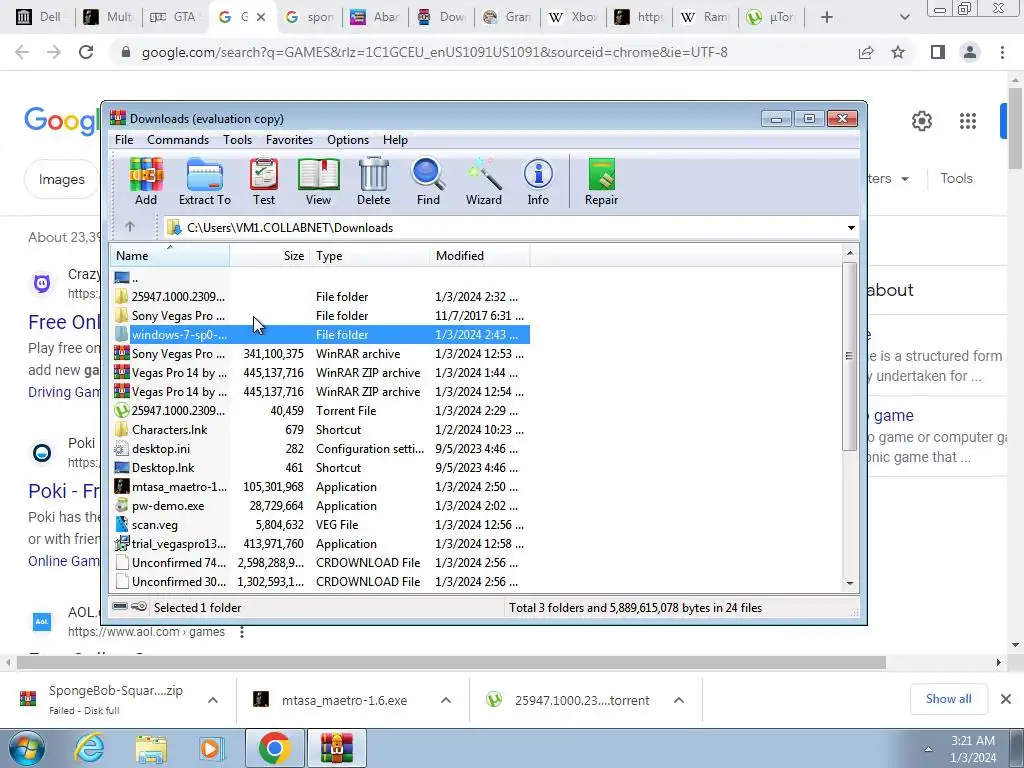Switch to the µTorrent tab
Screen dimensions: 1024x768
click(771, 17)
